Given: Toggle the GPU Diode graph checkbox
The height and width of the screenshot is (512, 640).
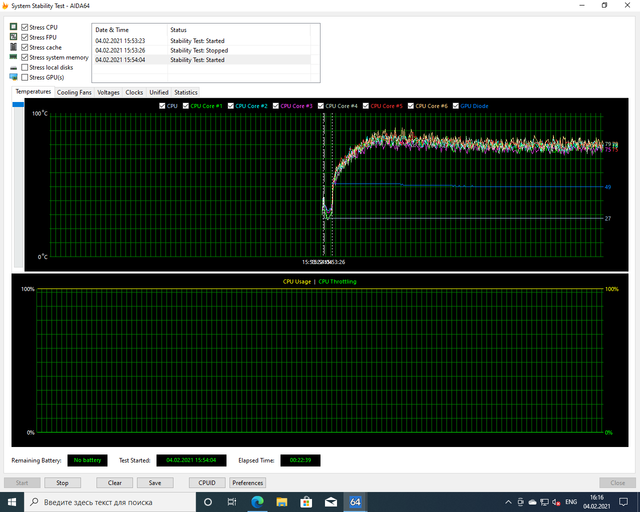Looking at the screenshot, I should coord(456,106).
